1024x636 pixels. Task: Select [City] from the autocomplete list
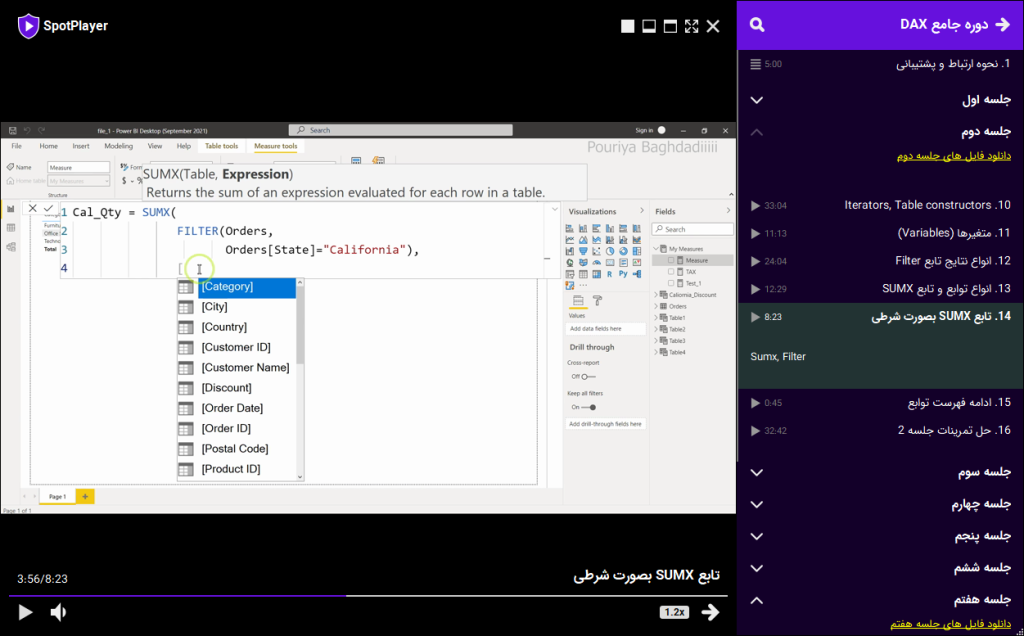[237, 307]
